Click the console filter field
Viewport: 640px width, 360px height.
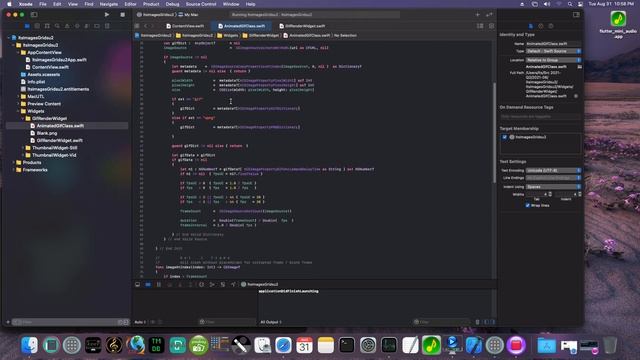[x=443, y=322]
